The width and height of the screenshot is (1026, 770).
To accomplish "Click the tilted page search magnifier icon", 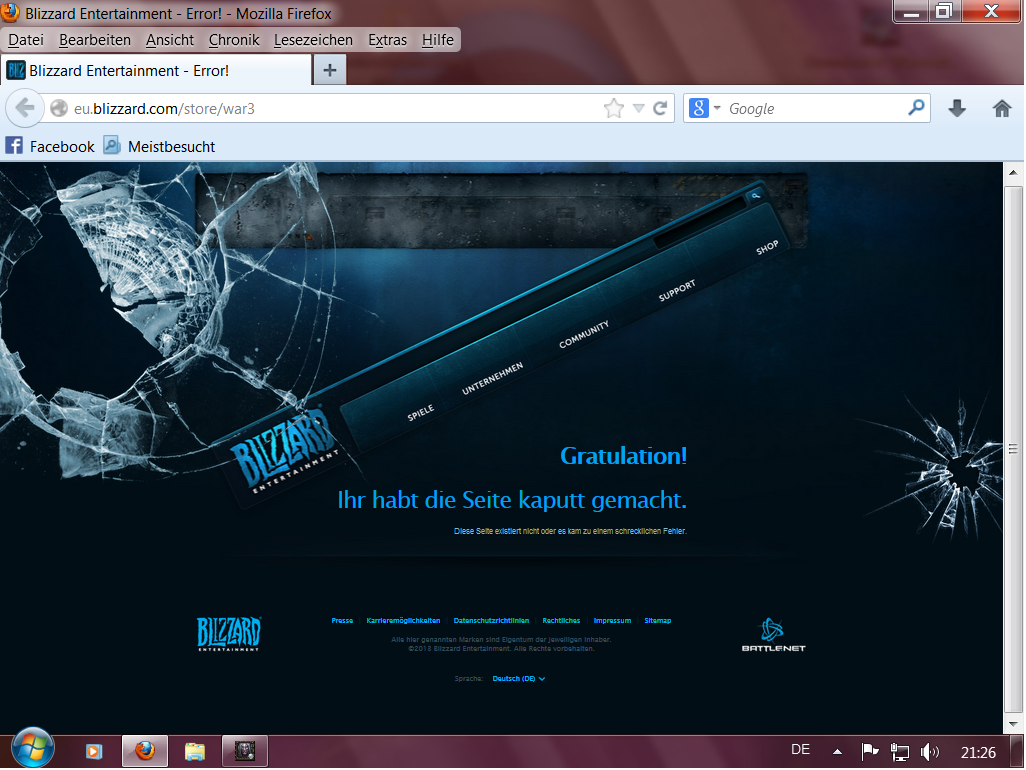I will coord(756,195).
